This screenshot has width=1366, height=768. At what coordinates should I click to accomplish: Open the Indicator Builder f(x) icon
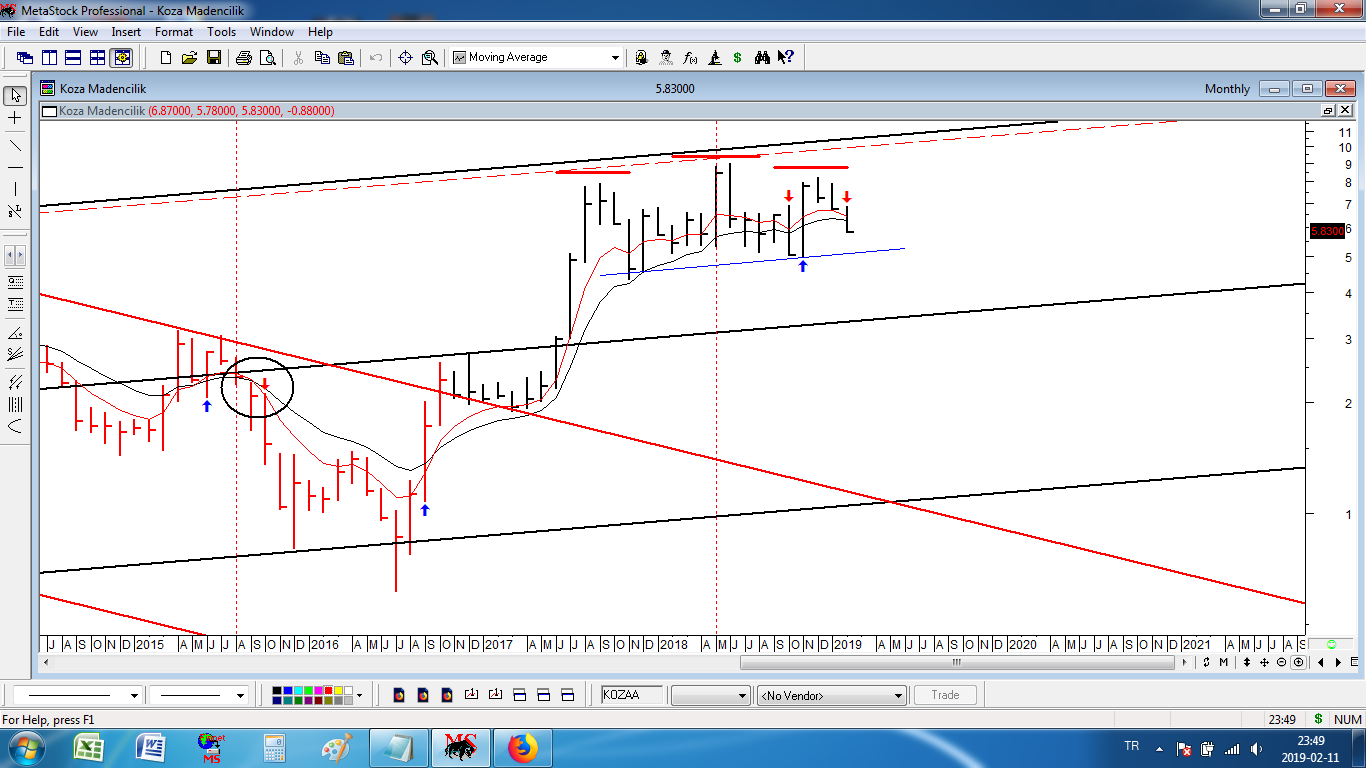[690, 58]
